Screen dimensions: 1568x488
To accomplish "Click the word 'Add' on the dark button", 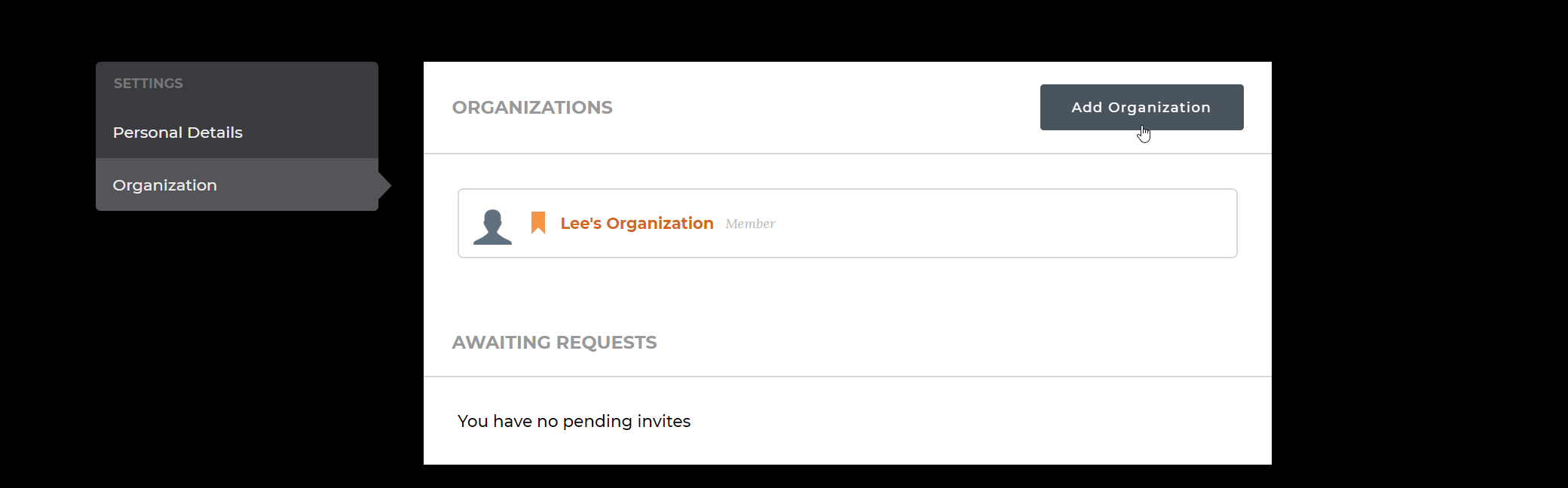I will (1086, 107).
